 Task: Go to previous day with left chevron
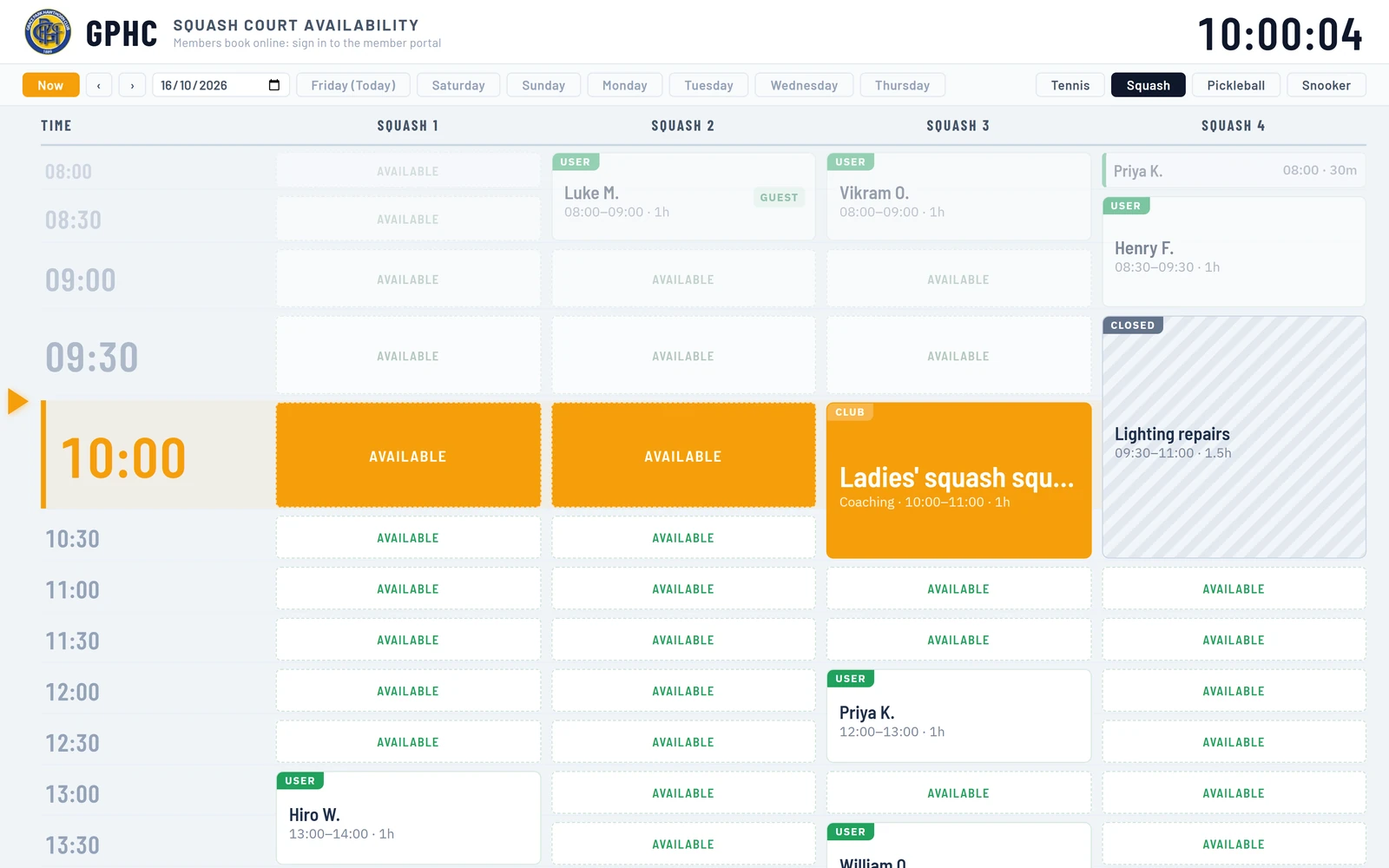(99, 85)
